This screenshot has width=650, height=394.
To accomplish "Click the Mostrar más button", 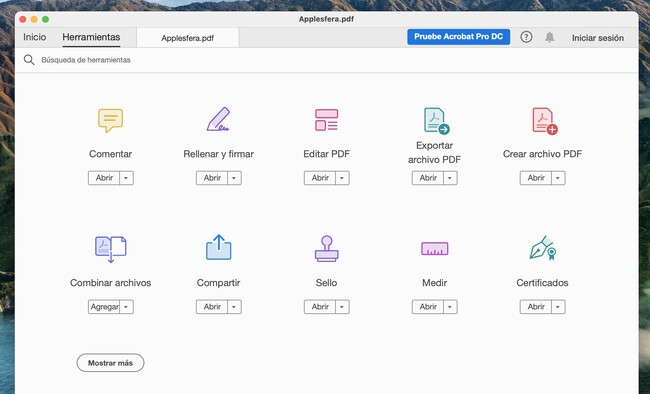I will (110, 363).
